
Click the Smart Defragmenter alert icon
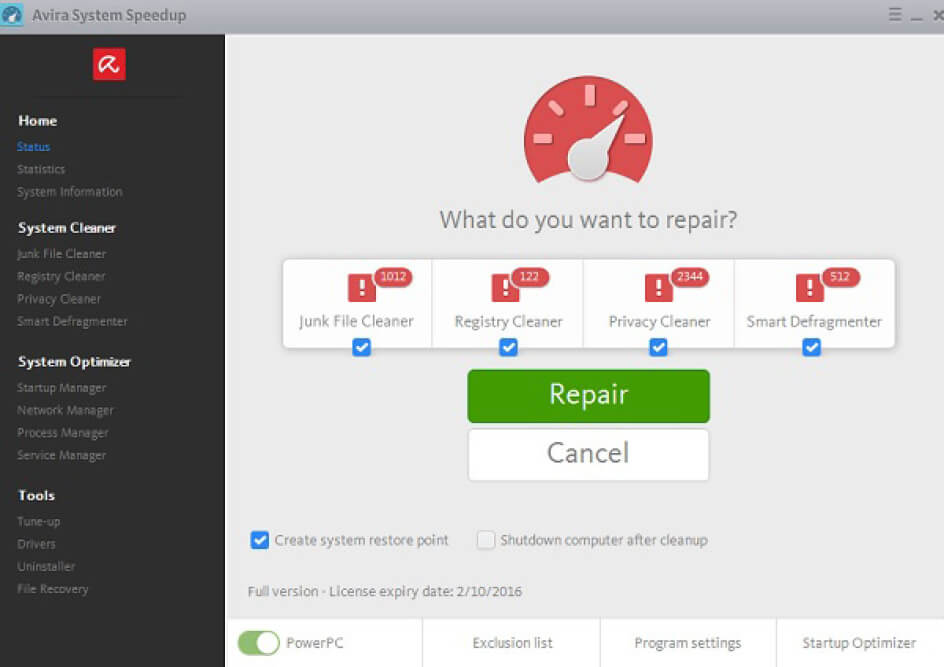point(810,288)
